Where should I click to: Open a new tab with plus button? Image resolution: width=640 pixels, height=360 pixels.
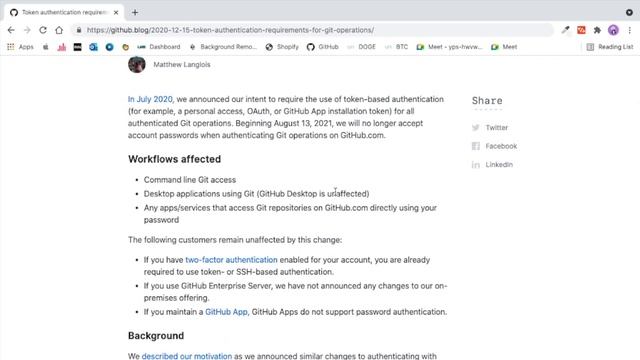(x=135, y=13)
